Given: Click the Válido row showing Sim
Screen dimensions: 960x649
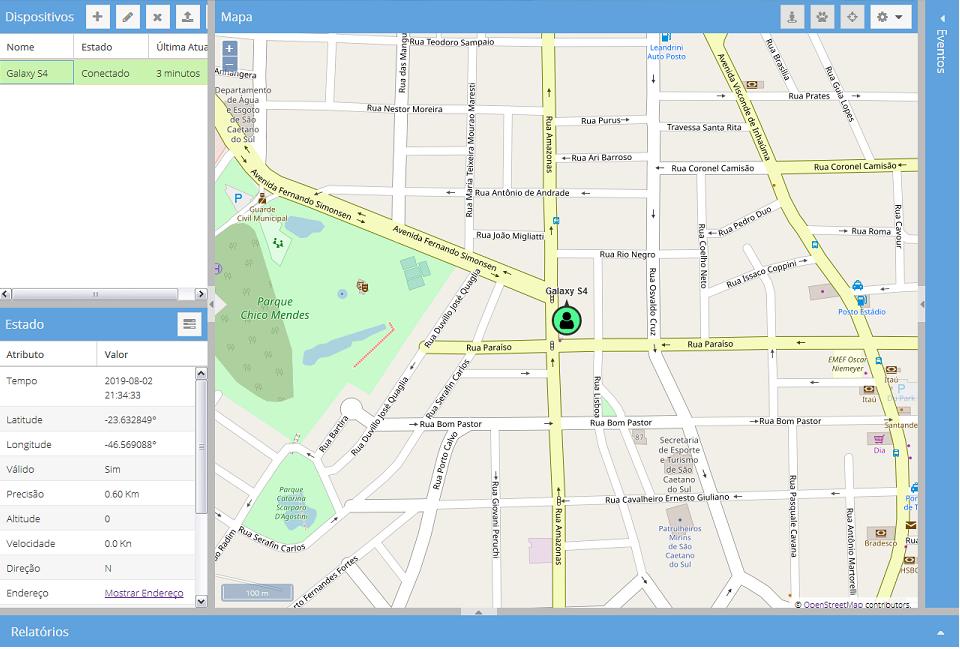Looking at the screenshot, I should (x=97, y=469).
